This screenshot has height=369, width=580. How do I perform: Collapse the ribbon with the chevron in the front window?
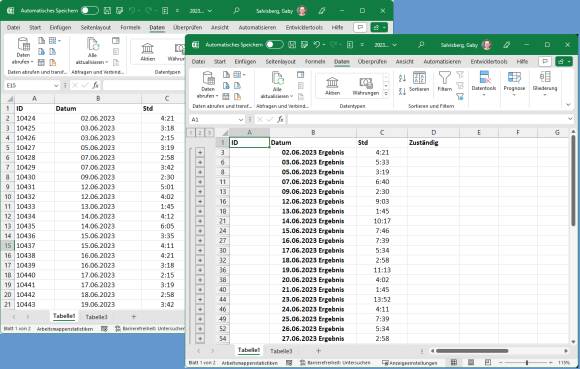[x=569, y=105]
